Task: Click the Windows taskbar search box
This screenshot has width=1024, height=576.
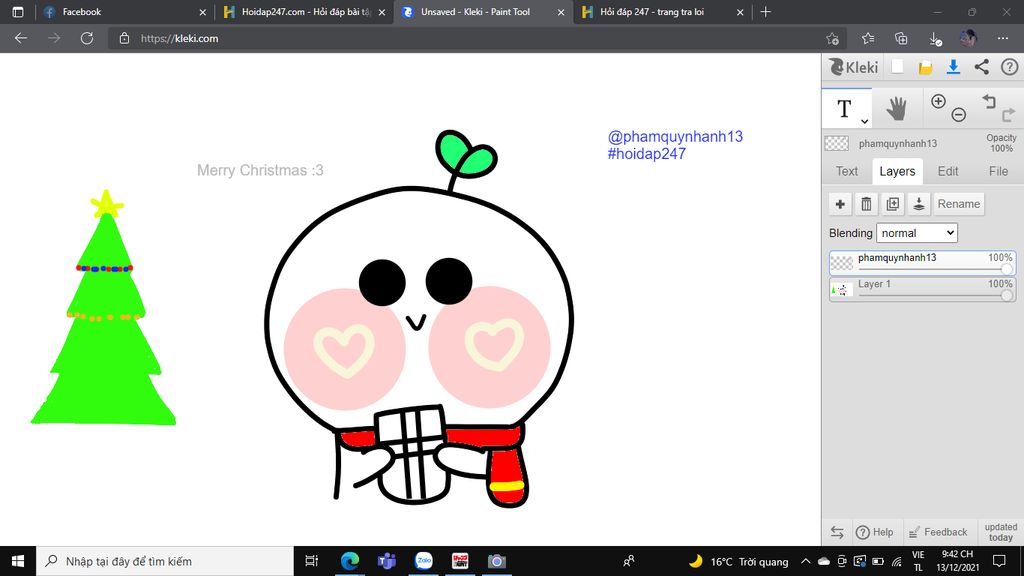Action: 165,561
